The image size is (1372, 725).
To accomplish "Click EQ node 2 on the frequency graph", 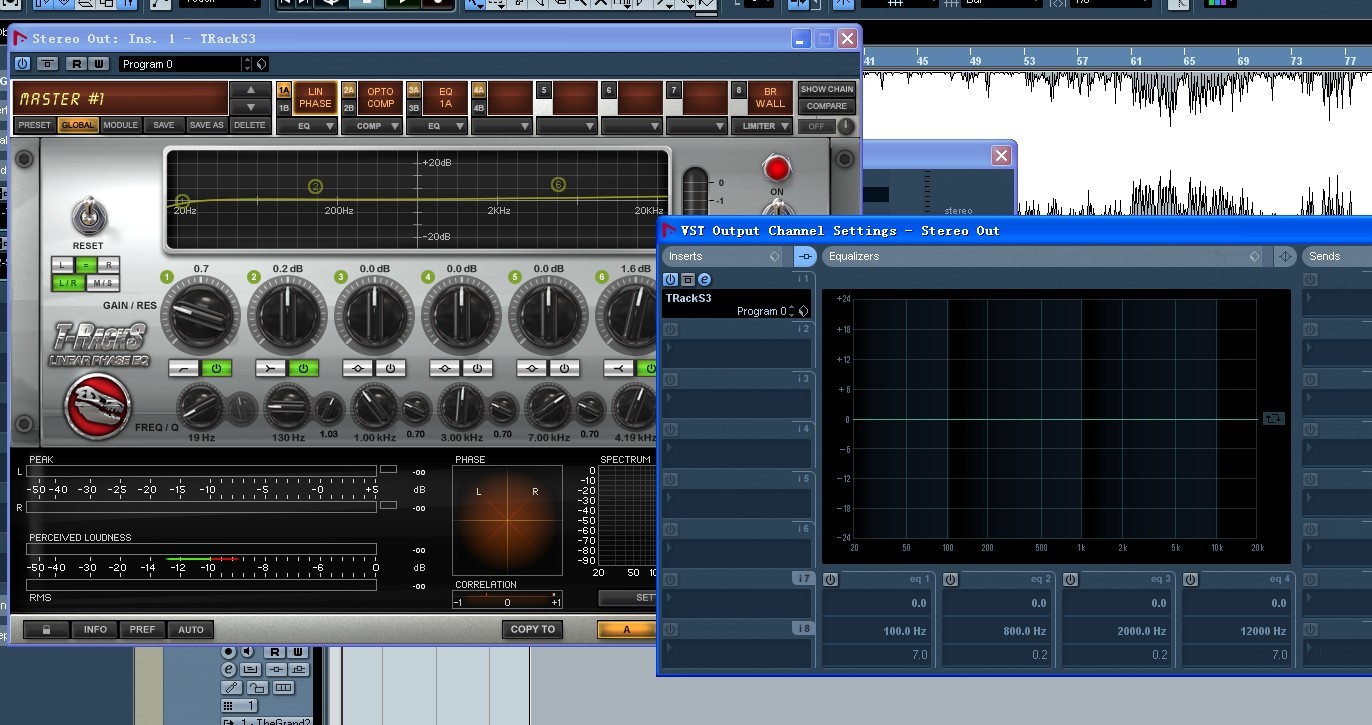I will pyautogui.click(x=316, y=186).
